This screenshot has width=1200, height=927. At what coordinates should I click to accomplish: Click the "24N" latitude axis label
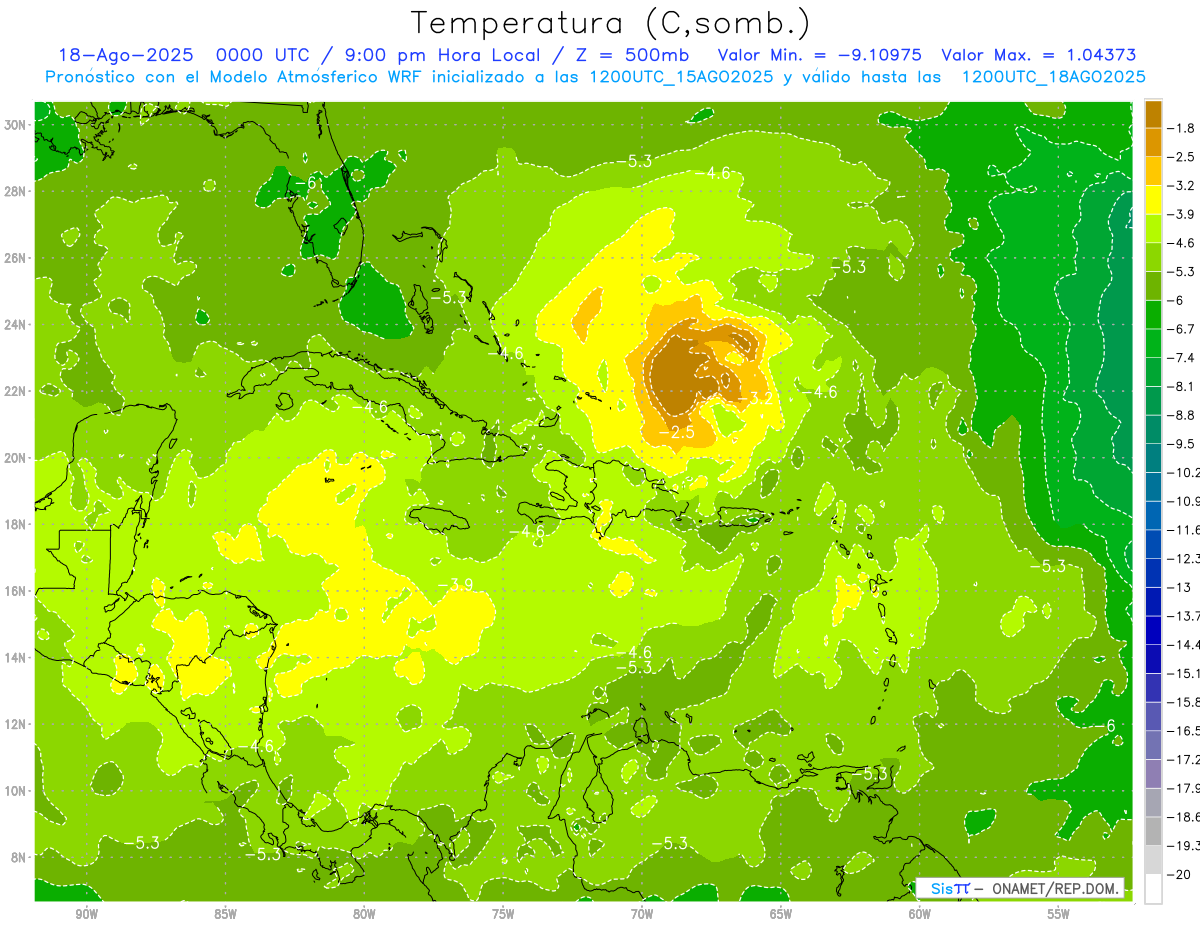tap(15, 324)
